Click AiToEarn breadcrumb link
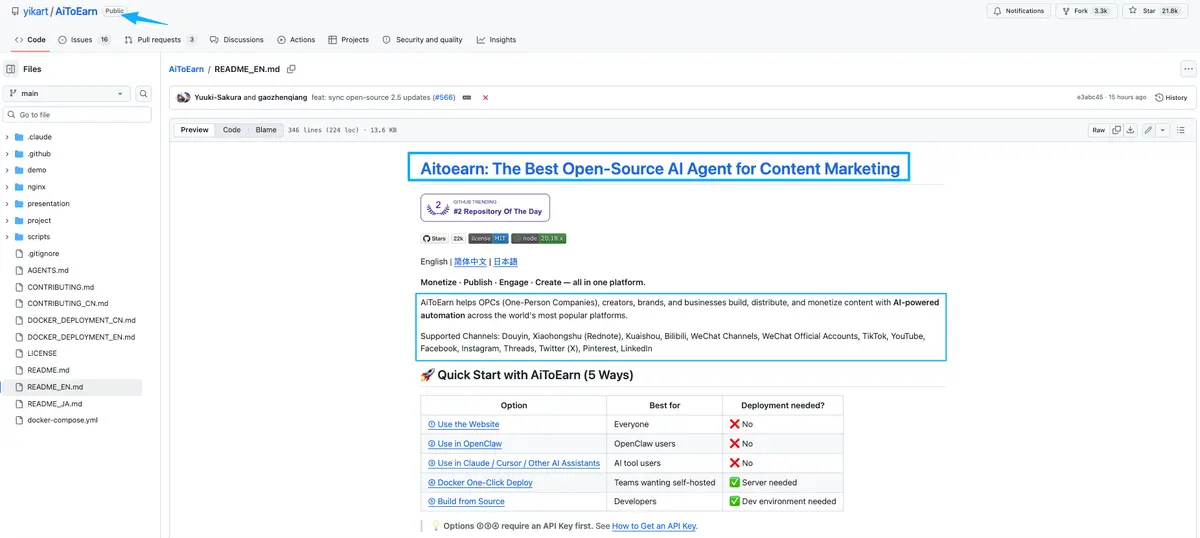The image size is (1200, 538). point(186,69)
